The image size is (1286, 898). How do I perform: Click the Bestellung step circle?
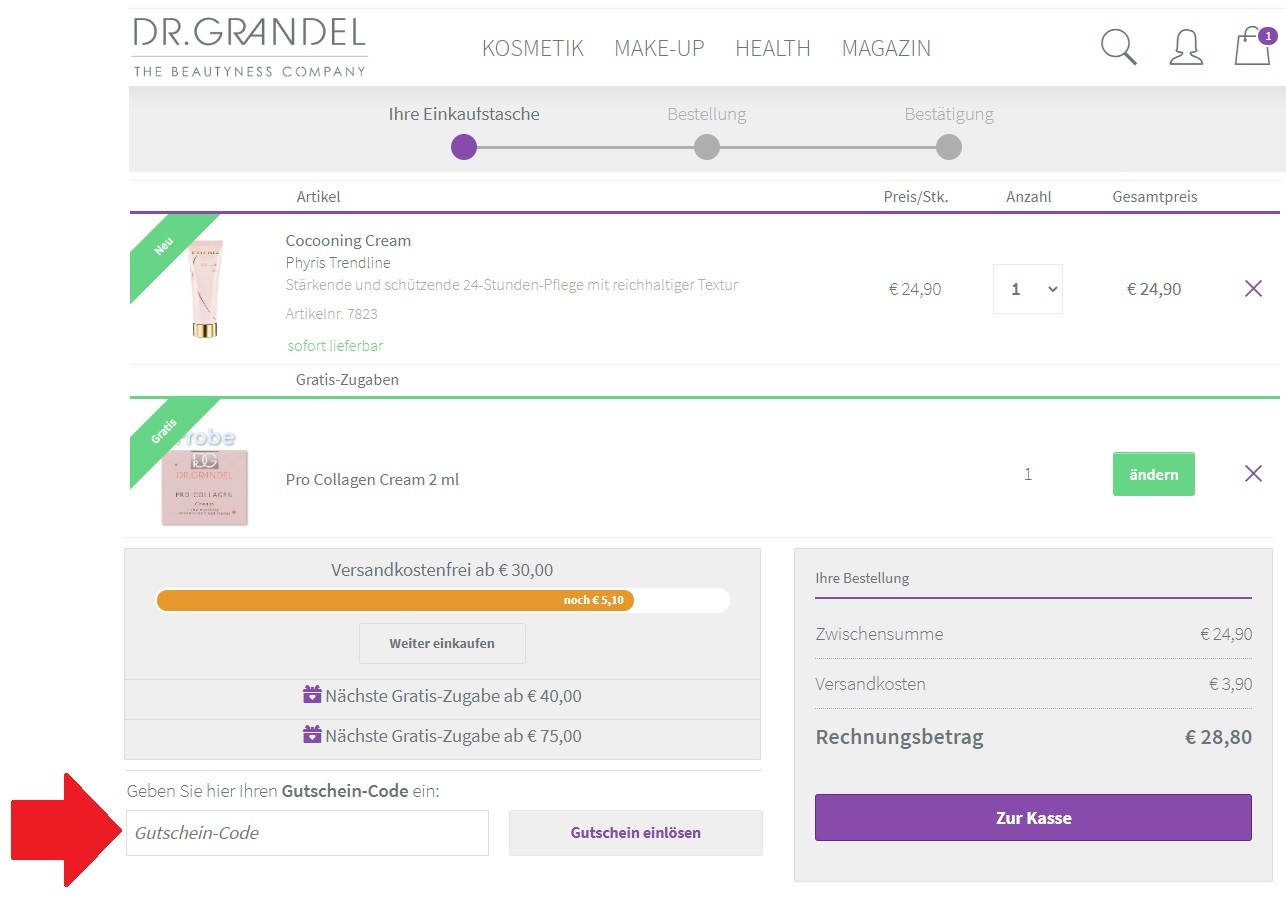tap(707, 147)
